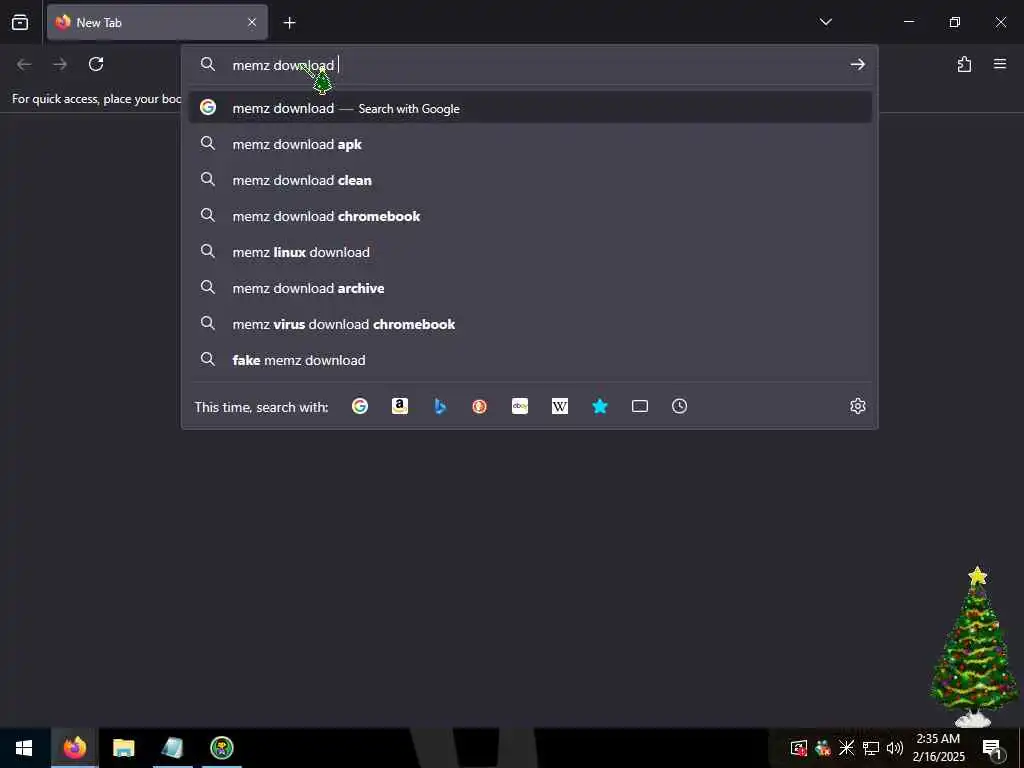This screenshot has width=1024, height=768.
Task: Choose suggestion 'memz virus download chromebook'
Action: 530,323
